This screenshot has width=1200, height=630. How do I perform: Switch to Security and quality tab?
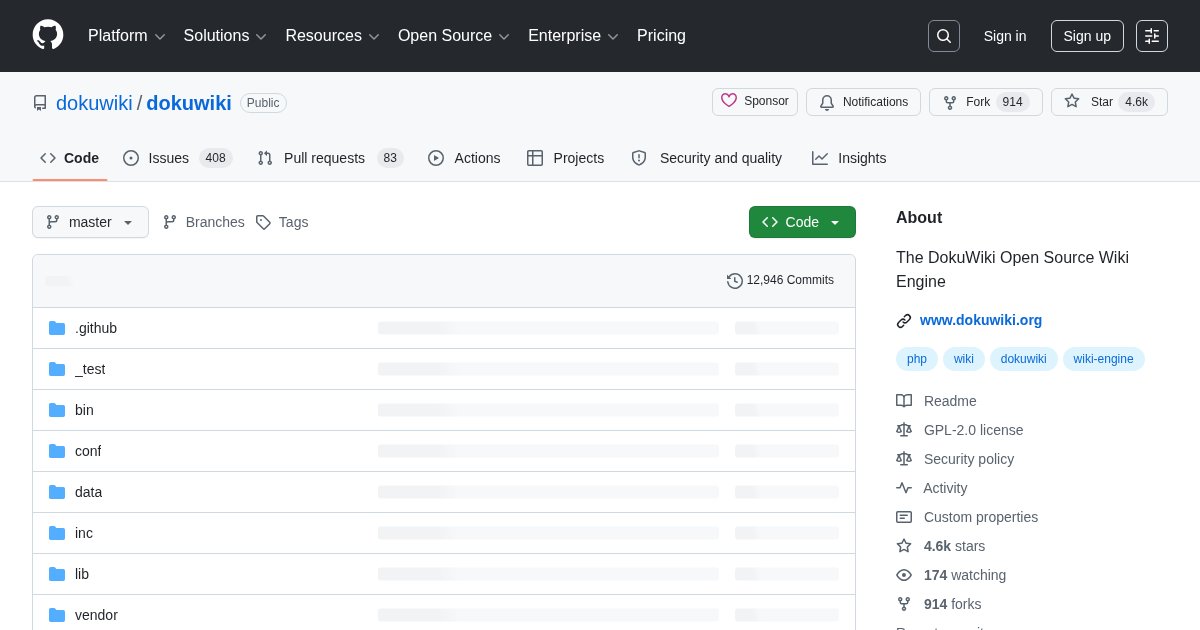click(707, 158)
